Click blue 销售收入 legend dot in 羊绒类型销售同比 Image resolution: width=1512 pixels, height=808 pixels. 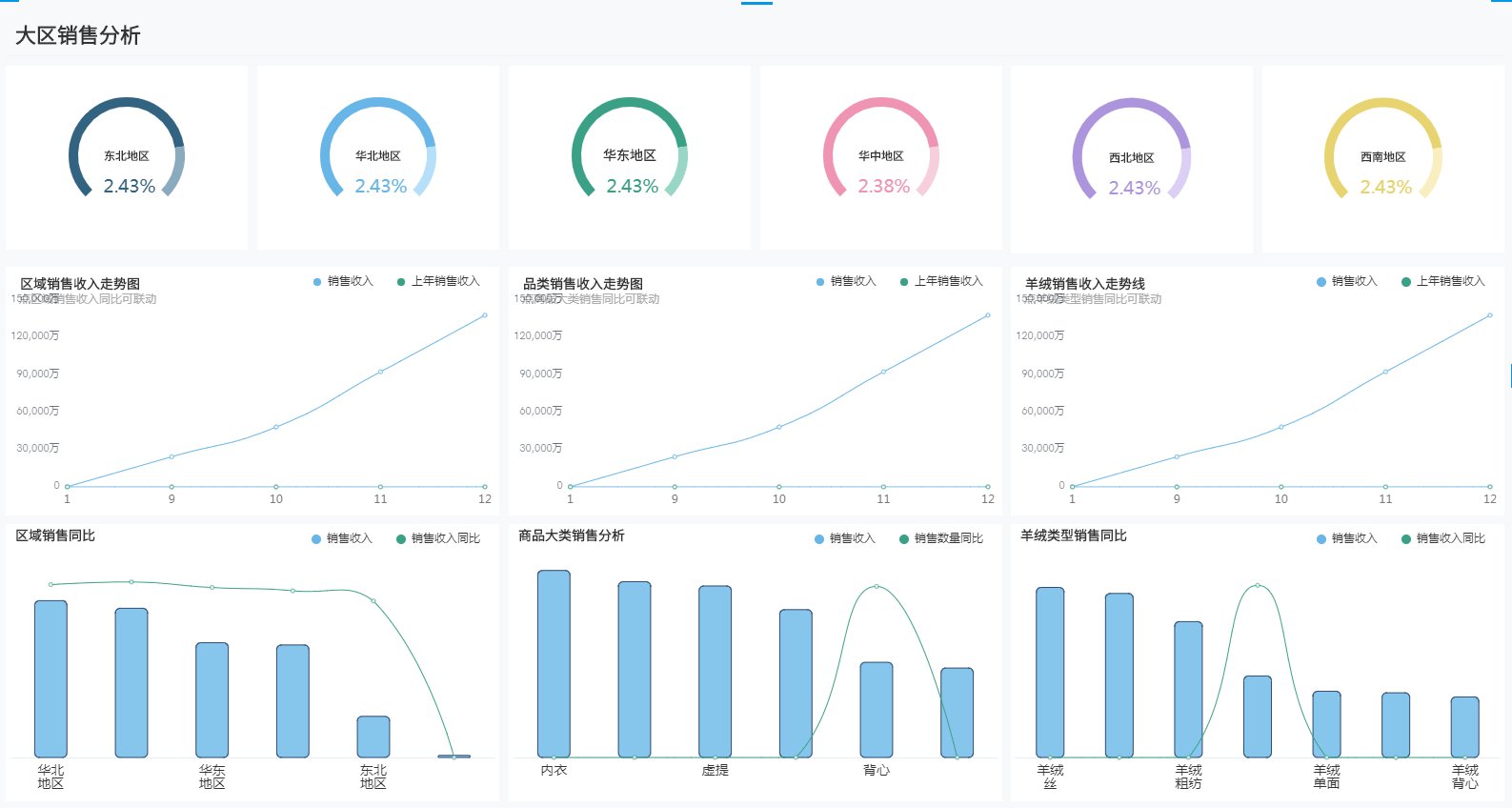tap(1321, 539)
